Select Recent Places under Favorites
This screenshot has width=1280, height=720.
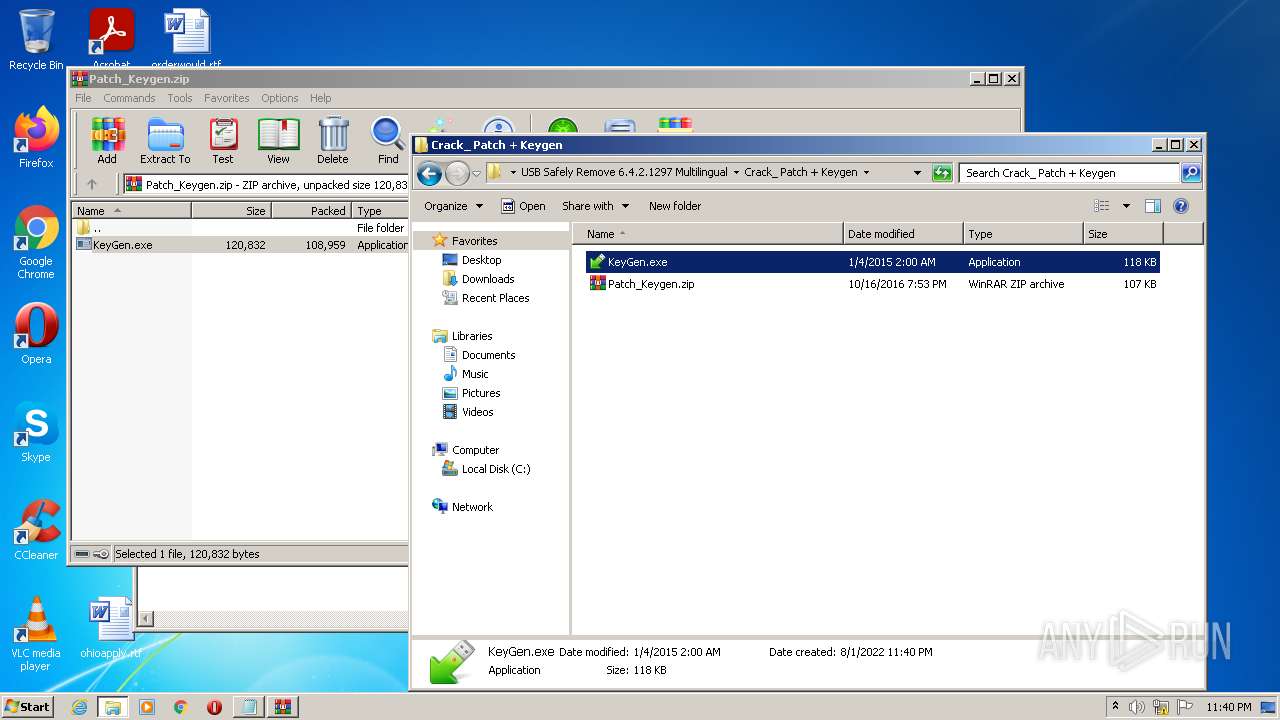tap(495, 298)
